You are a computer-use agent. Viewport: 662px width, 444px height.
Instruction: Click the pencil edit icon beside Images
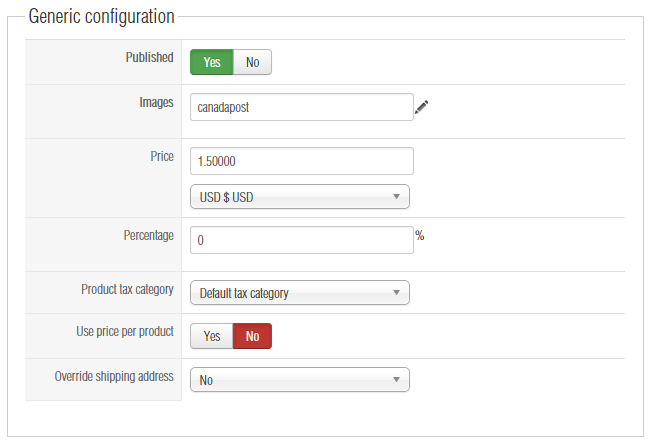421,107
